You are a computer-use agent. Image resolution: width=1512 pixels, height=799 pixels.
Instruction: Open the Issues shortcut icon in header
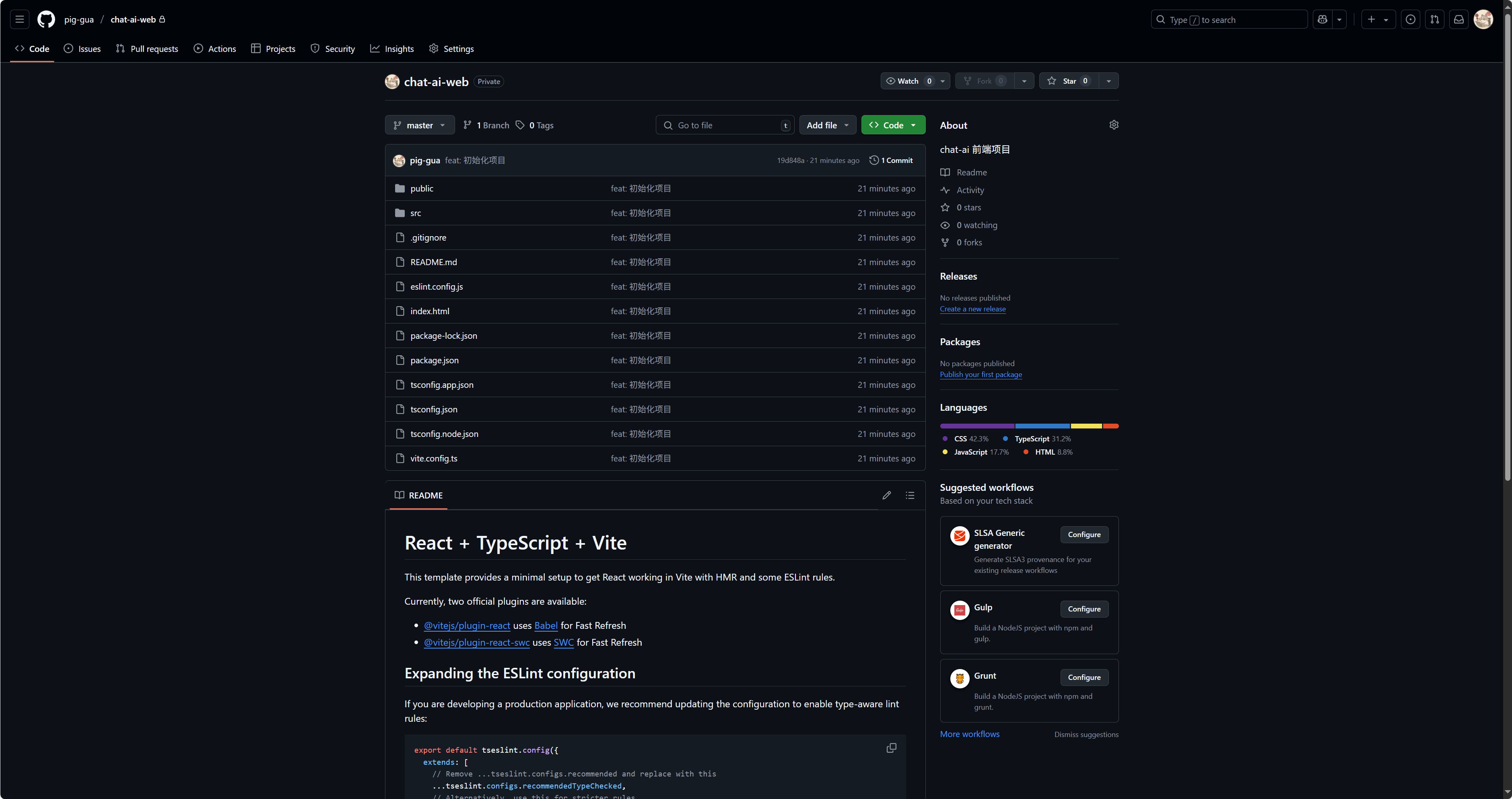pos(1411,19)
